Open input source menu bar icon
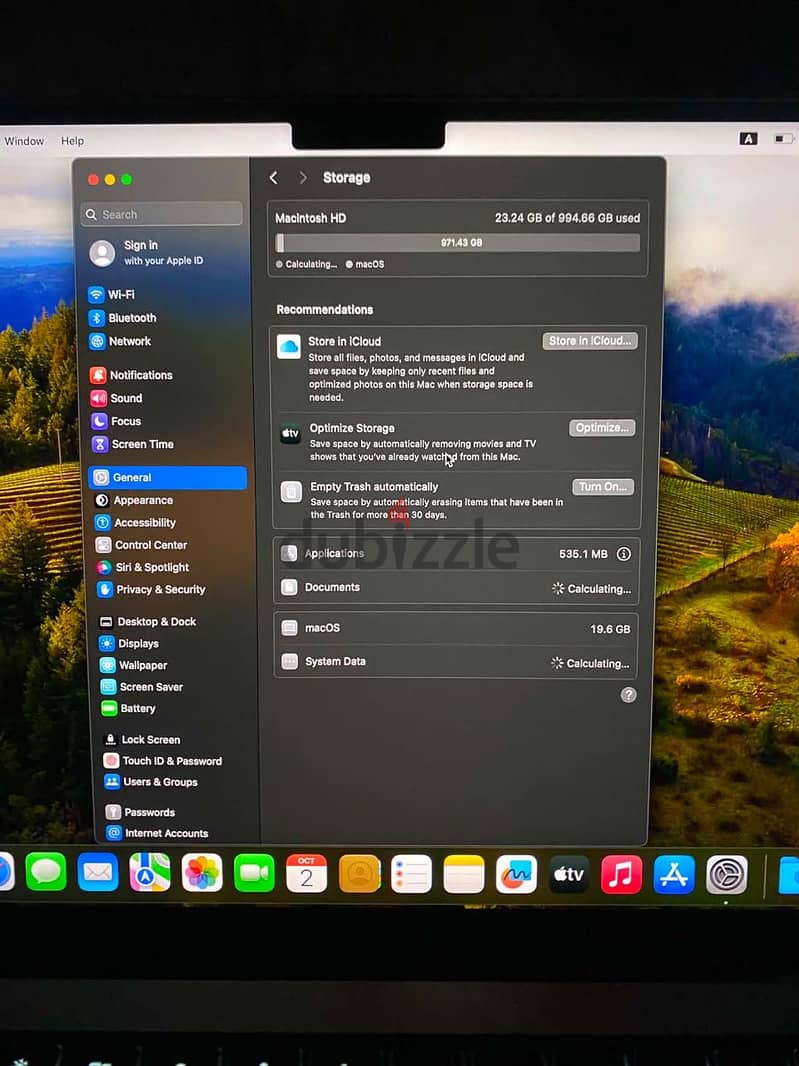The image size is (799, 1066). 748,139
